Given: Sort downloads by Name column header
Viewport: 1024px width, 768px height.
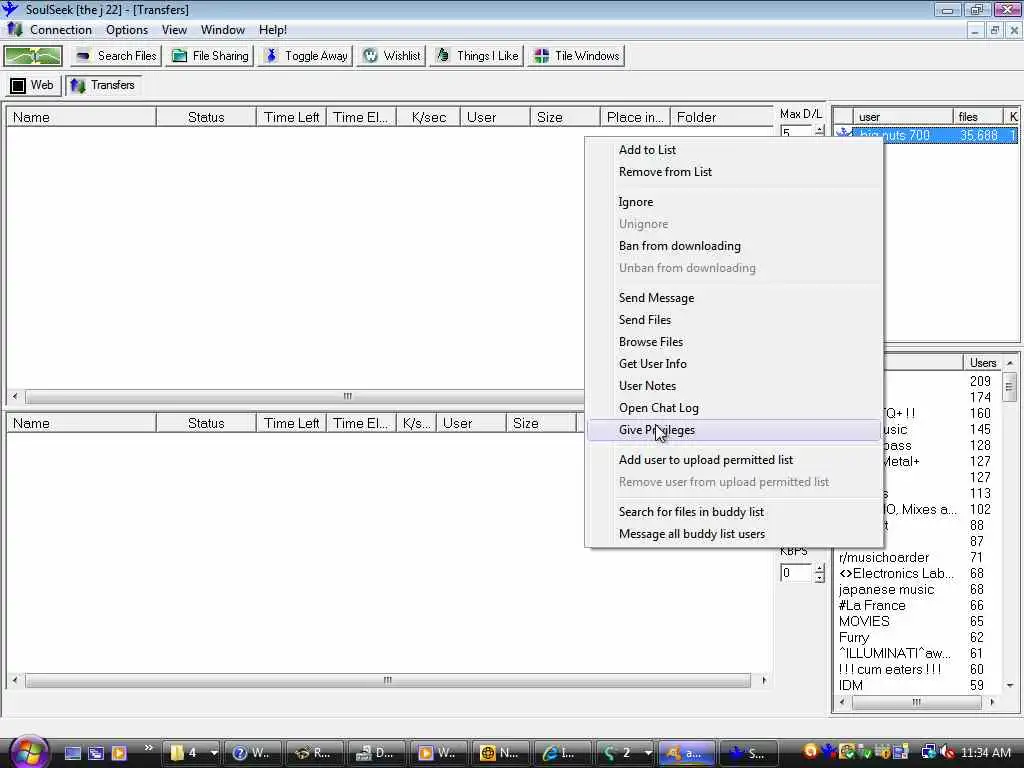Looking at the screenshot, I should 82,118.
